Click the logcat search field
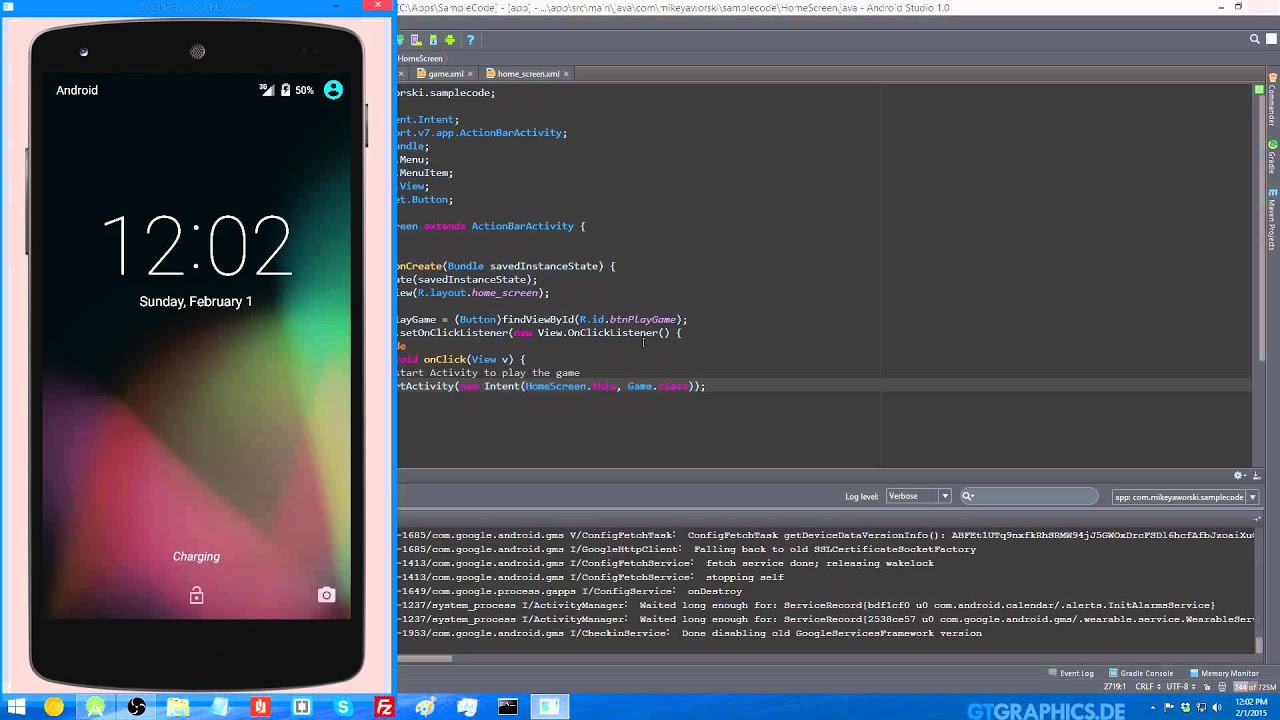Image resolution: width=1280 pixels, height=720 pixels. pos(1029,496)
